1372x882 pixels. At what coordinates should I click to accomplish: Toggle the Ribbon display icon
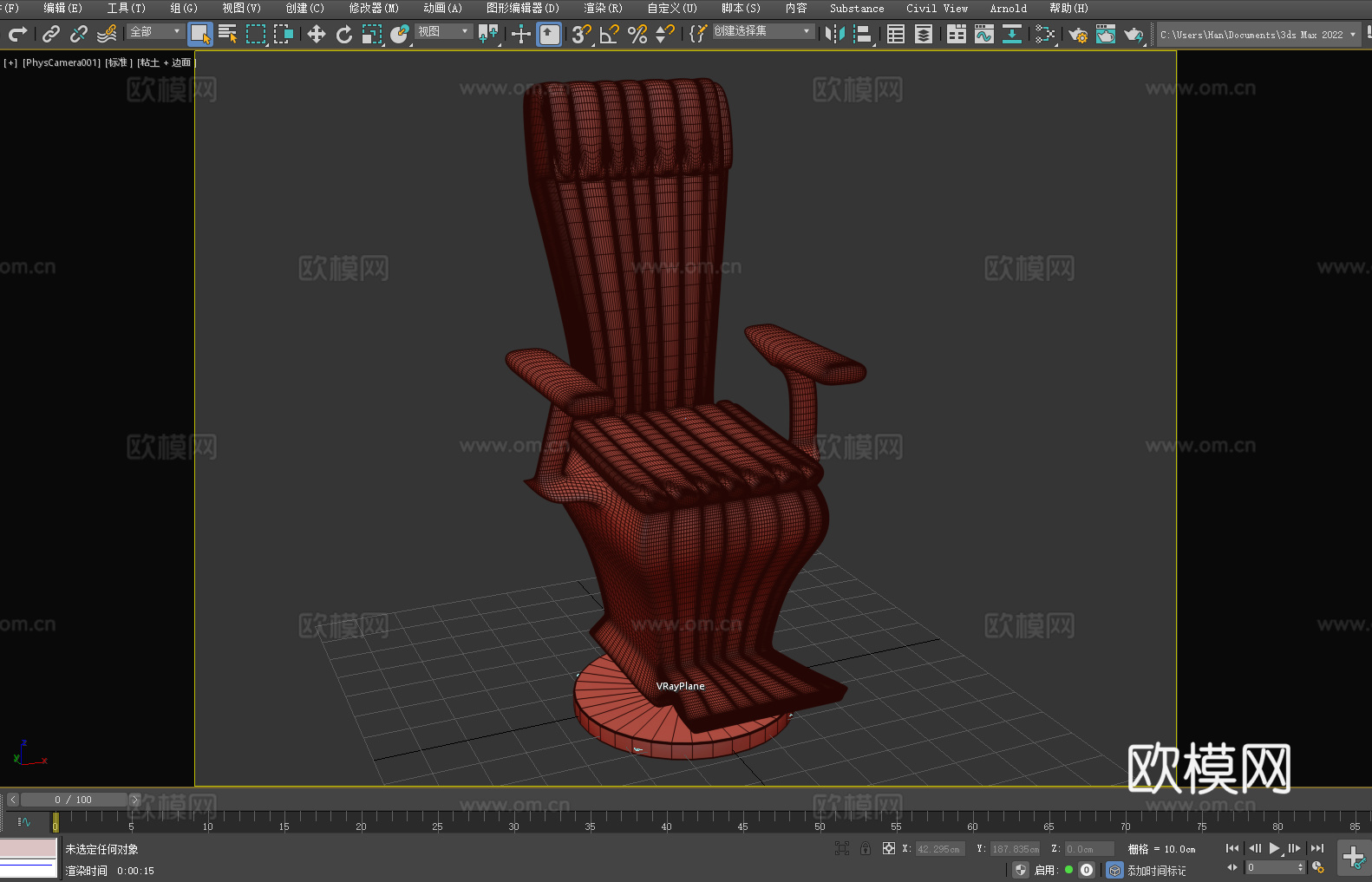[957, 34]
